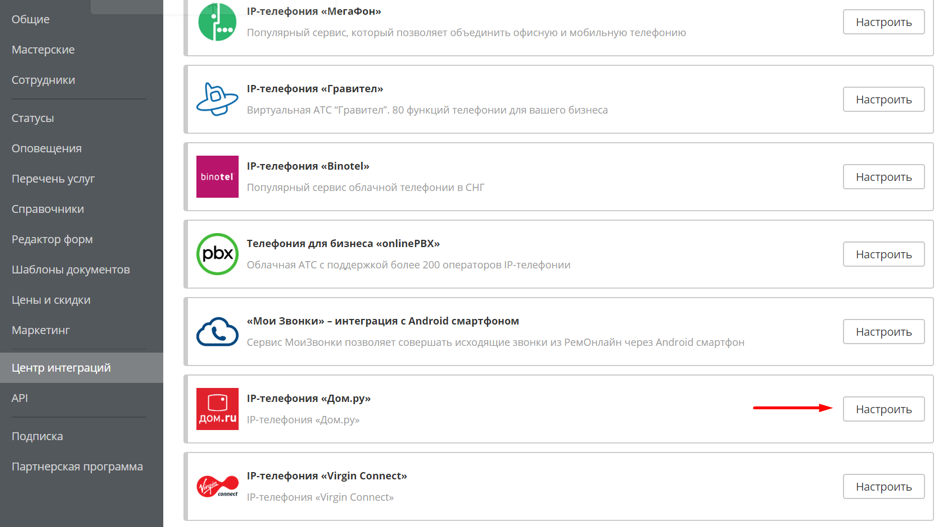Viewport: 939px width, 527px height.
Task: Configure the Binotel integration via Настроить
Action: click(883, 177)
